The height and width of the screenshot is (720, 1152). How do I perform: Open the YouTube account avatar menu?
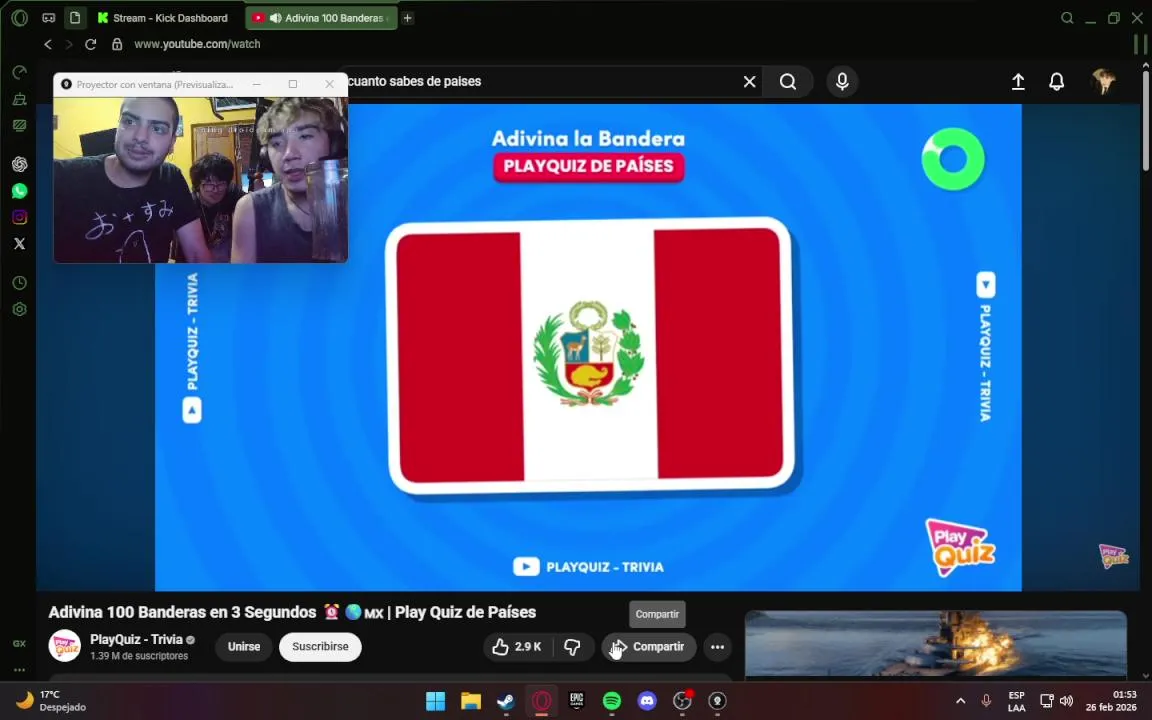pos(1103,82)
